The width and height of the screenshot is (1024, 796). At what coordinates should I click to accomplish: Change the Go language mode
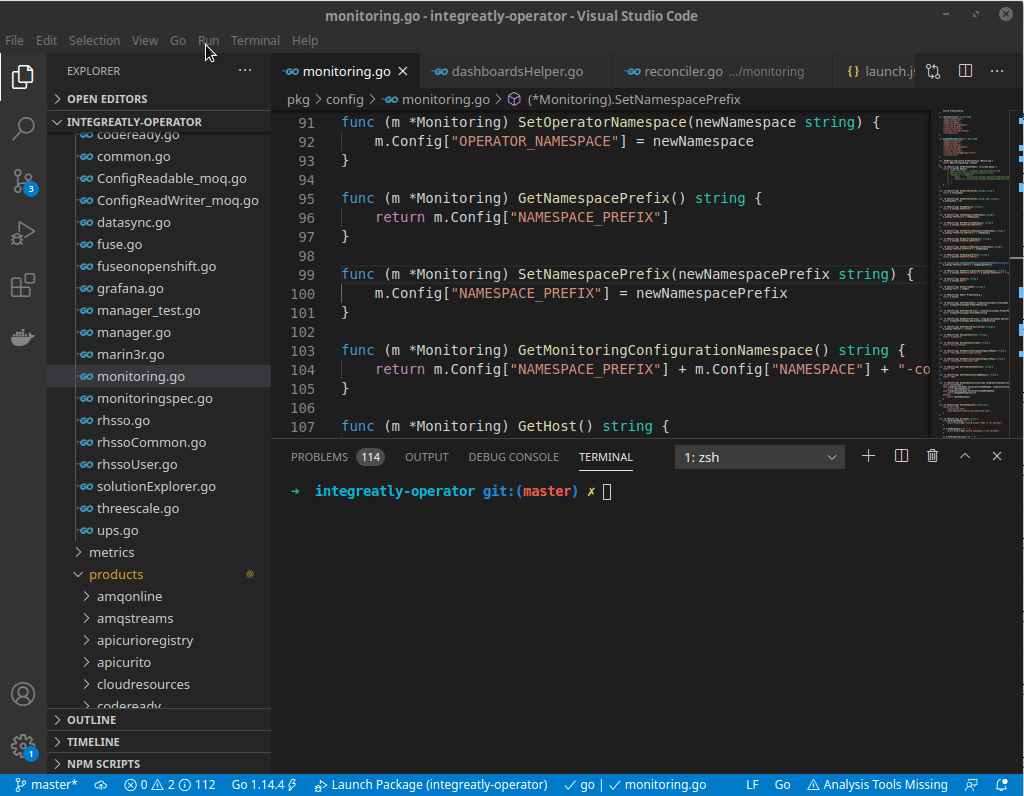782,785
